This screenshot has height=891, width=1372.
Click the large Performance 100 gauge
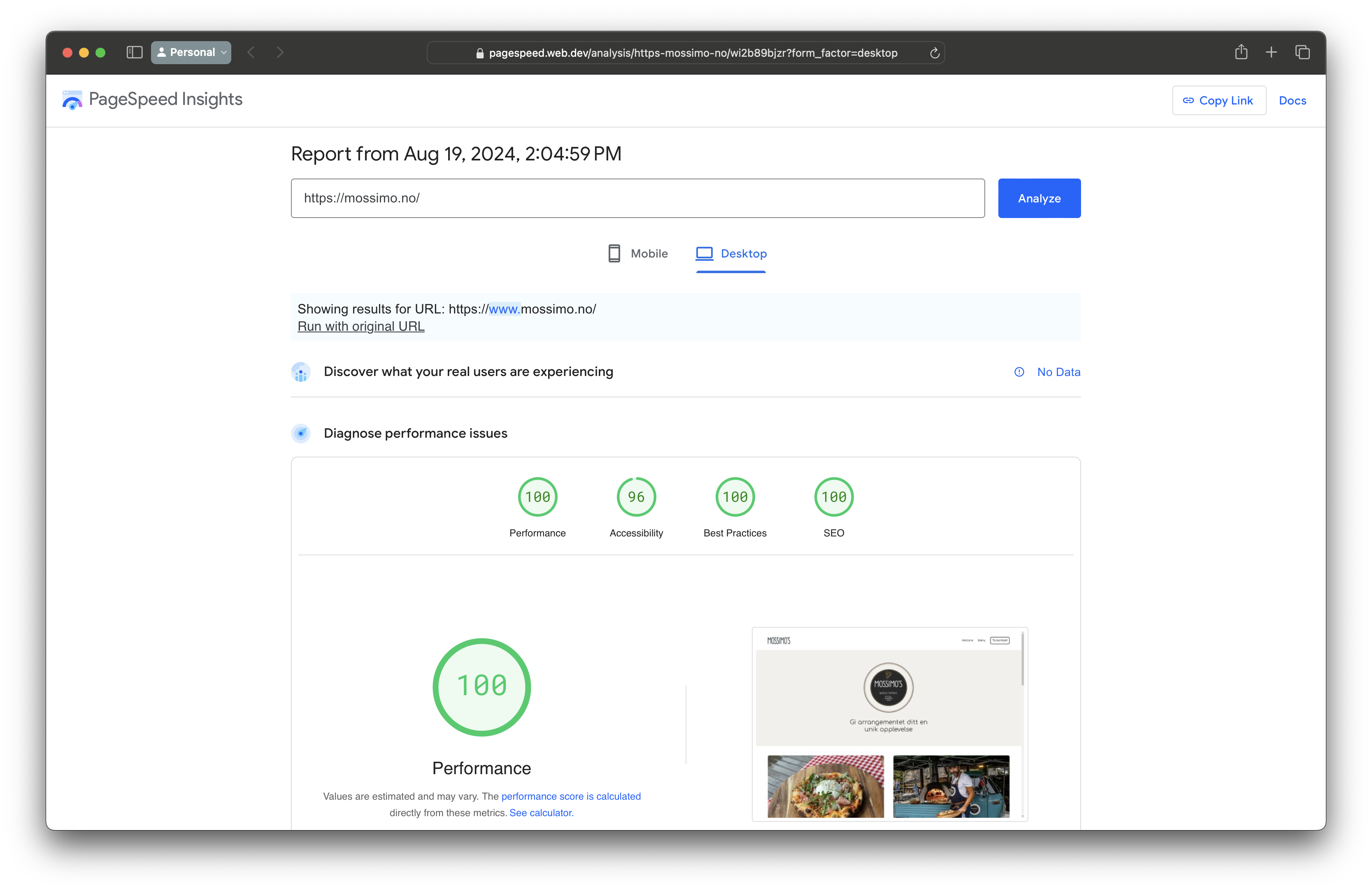481,687
